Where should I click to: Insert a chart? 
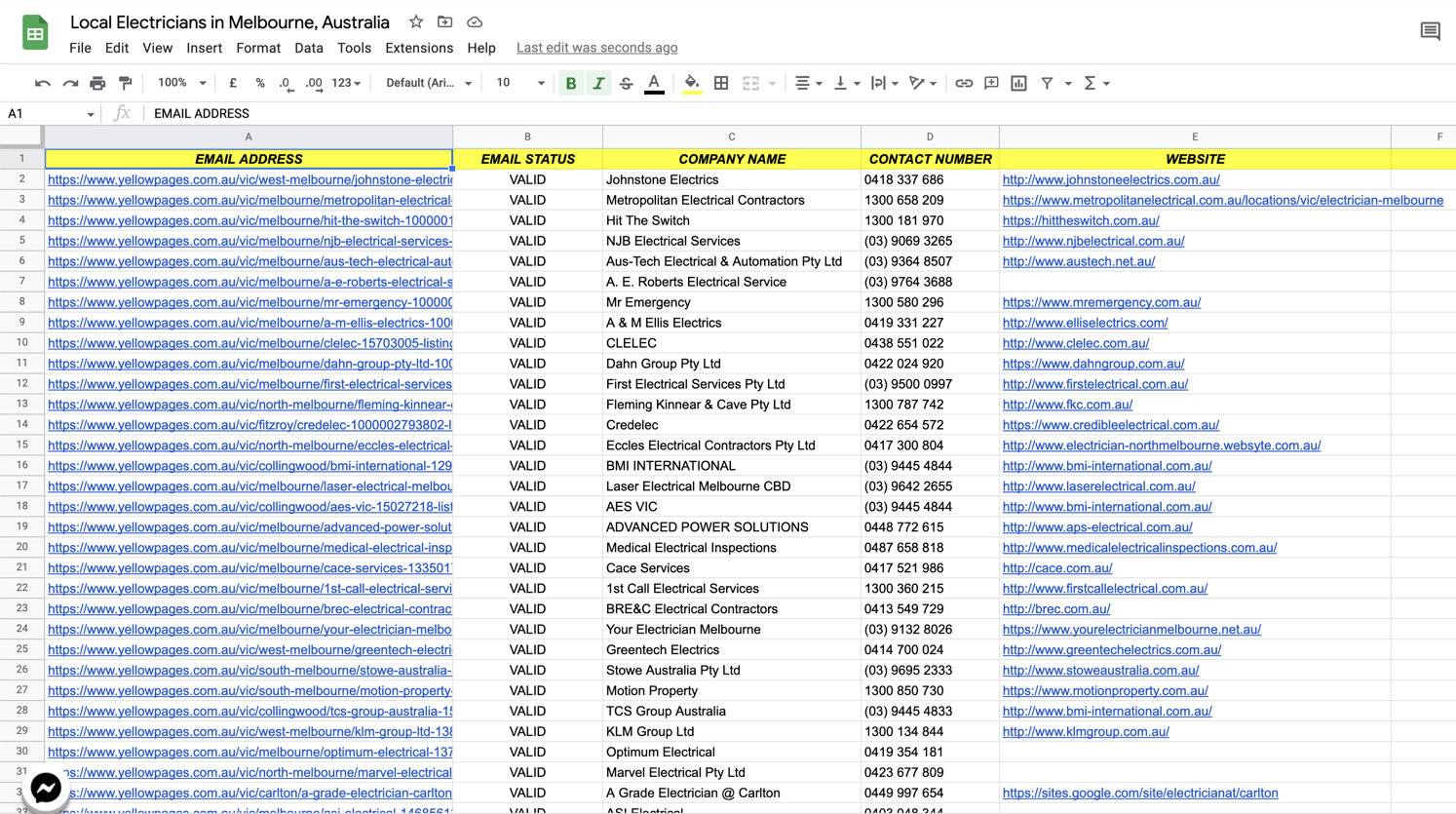pyautogui.click(x=1018, y=84)
